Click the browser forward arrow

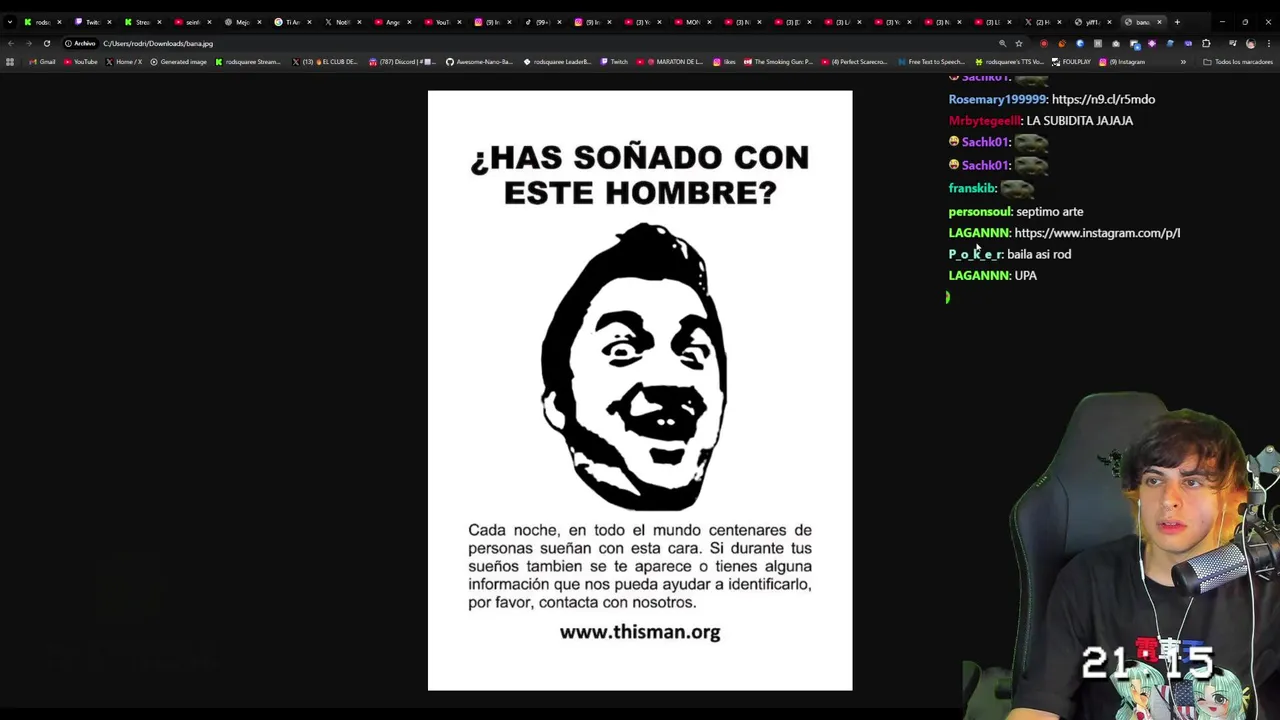[x=28, y=43]
